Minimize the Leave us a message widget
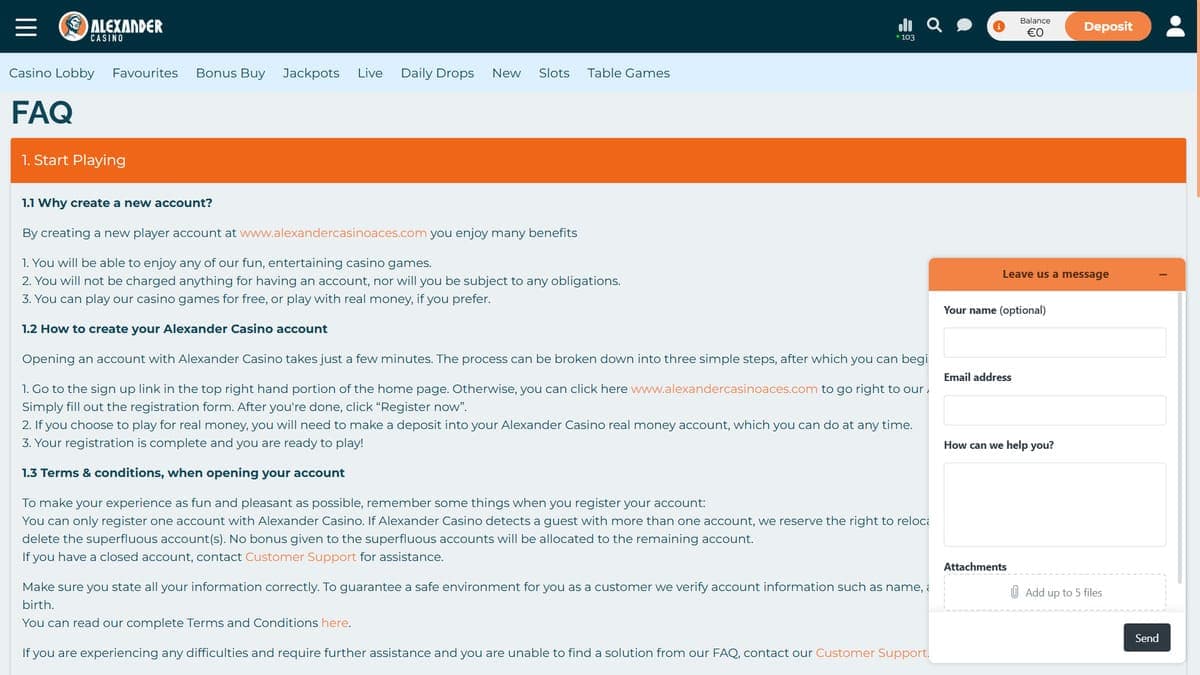1200x675 pixels. 1163,274
